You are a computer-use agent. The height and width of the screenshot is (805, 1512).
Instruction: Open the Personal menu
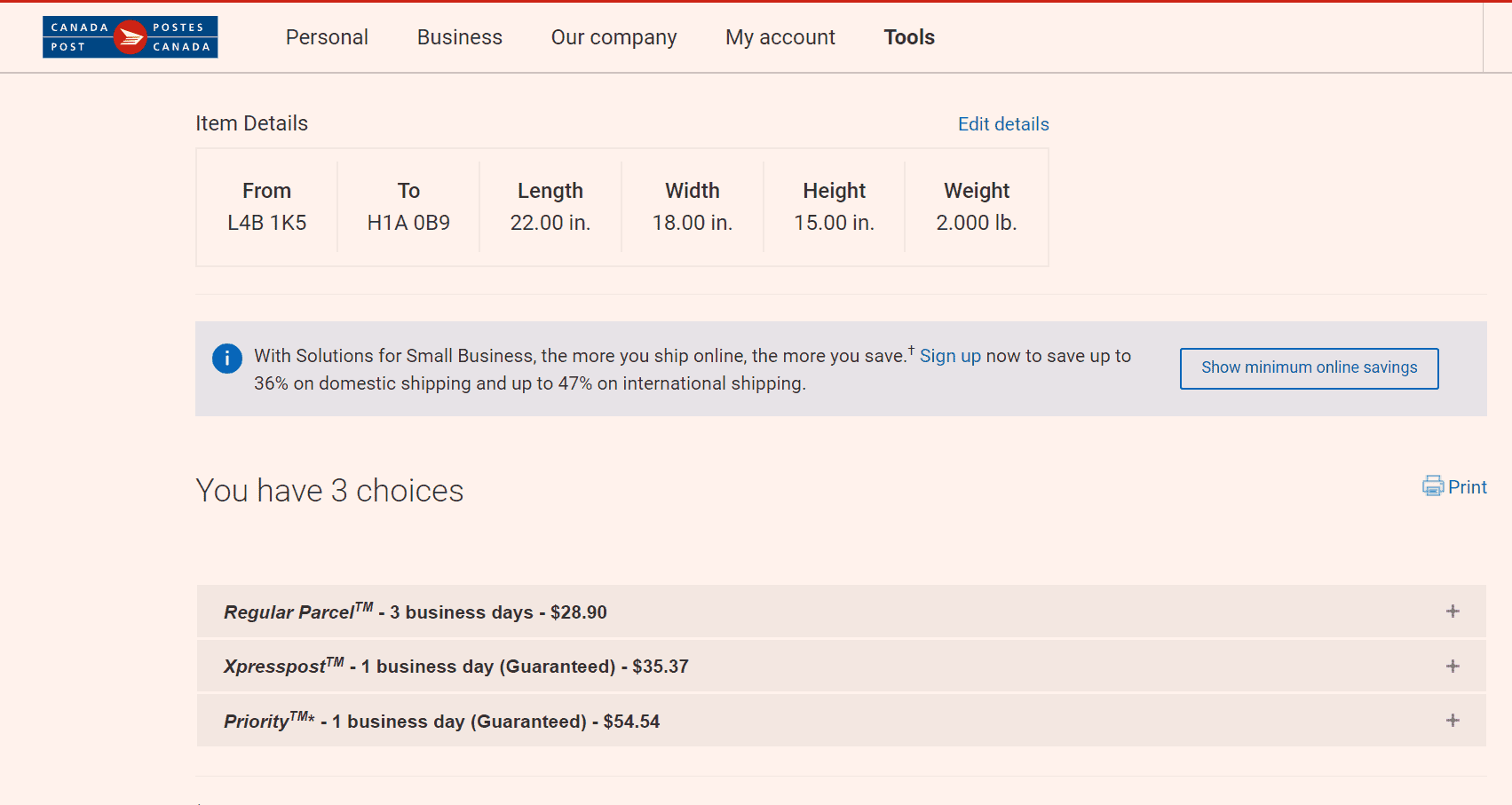[x=327, y=37]
